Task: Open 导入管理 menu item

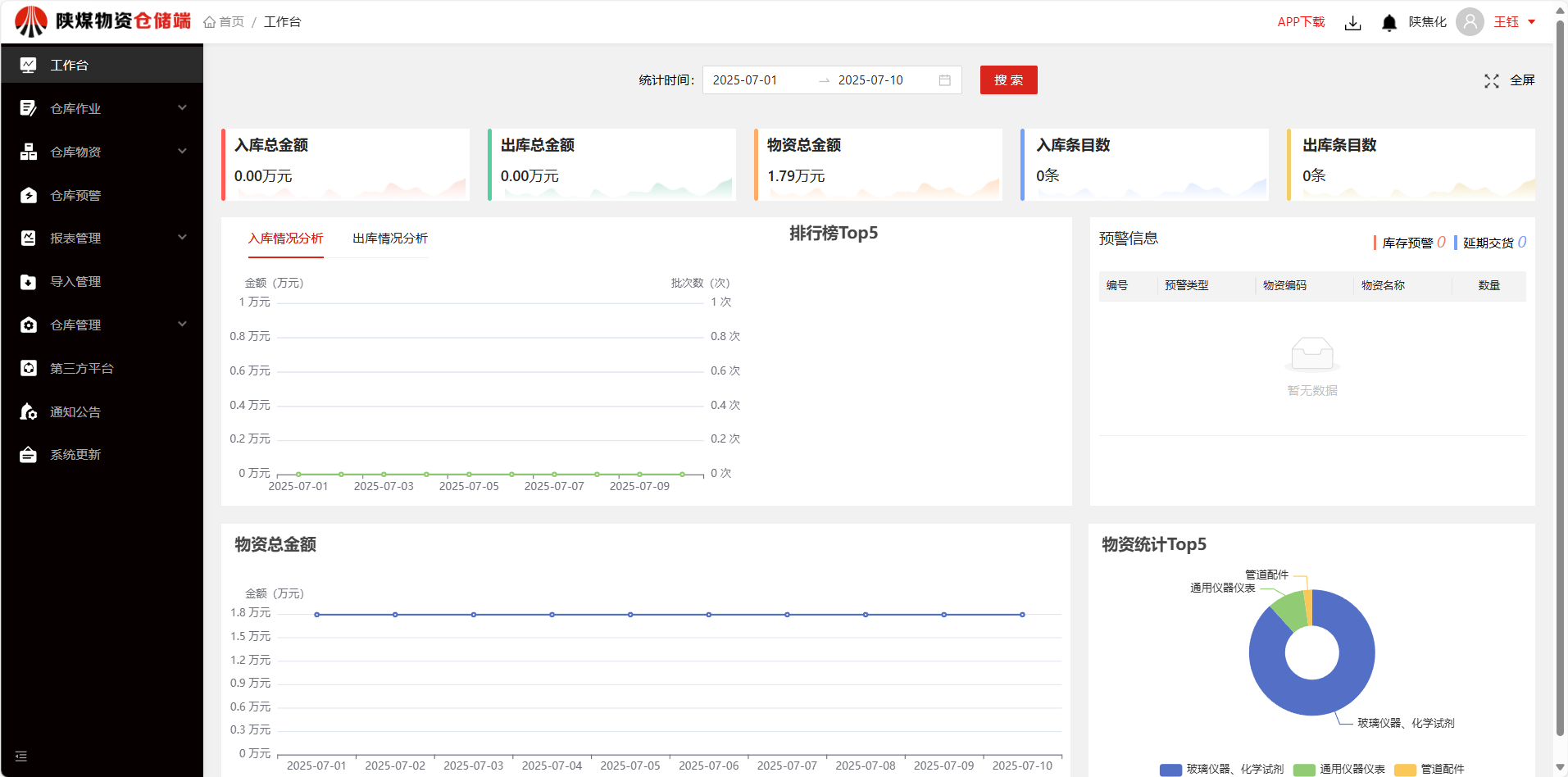Action: pyautogui.click(x=102, y=281)
